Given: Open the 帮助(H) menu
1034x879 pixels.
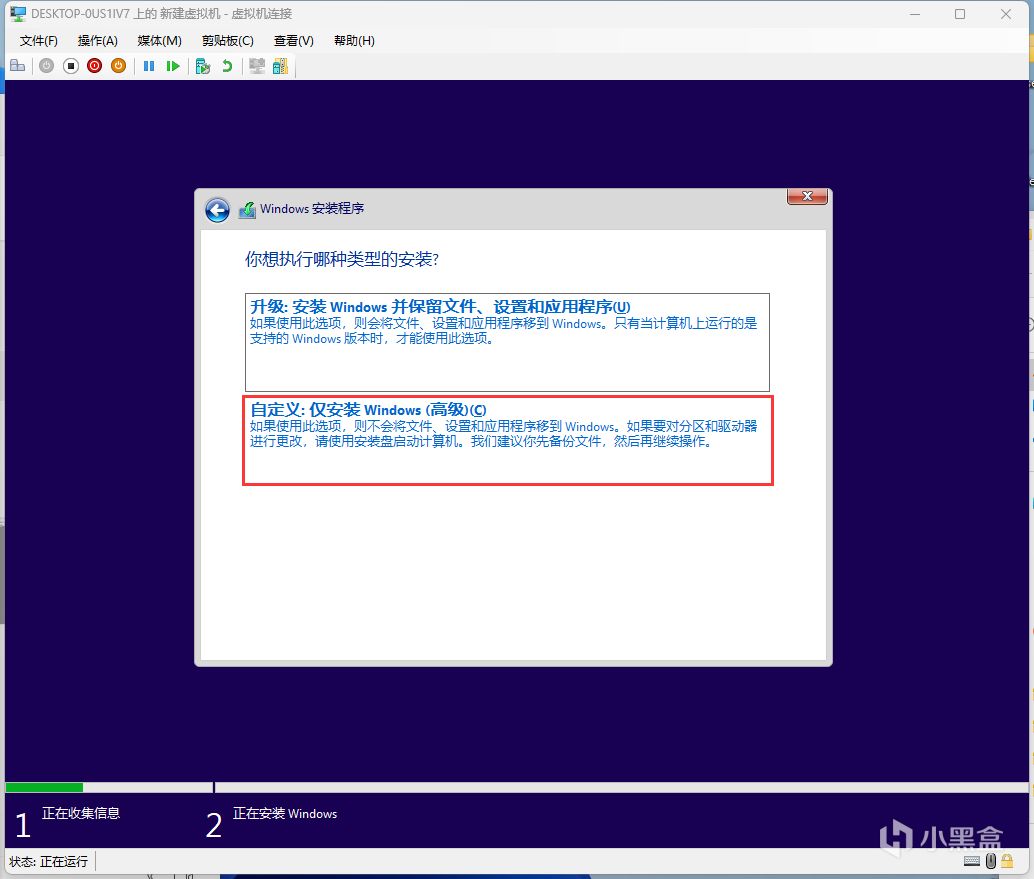Looking at the screenshot, I should [354, 41].
